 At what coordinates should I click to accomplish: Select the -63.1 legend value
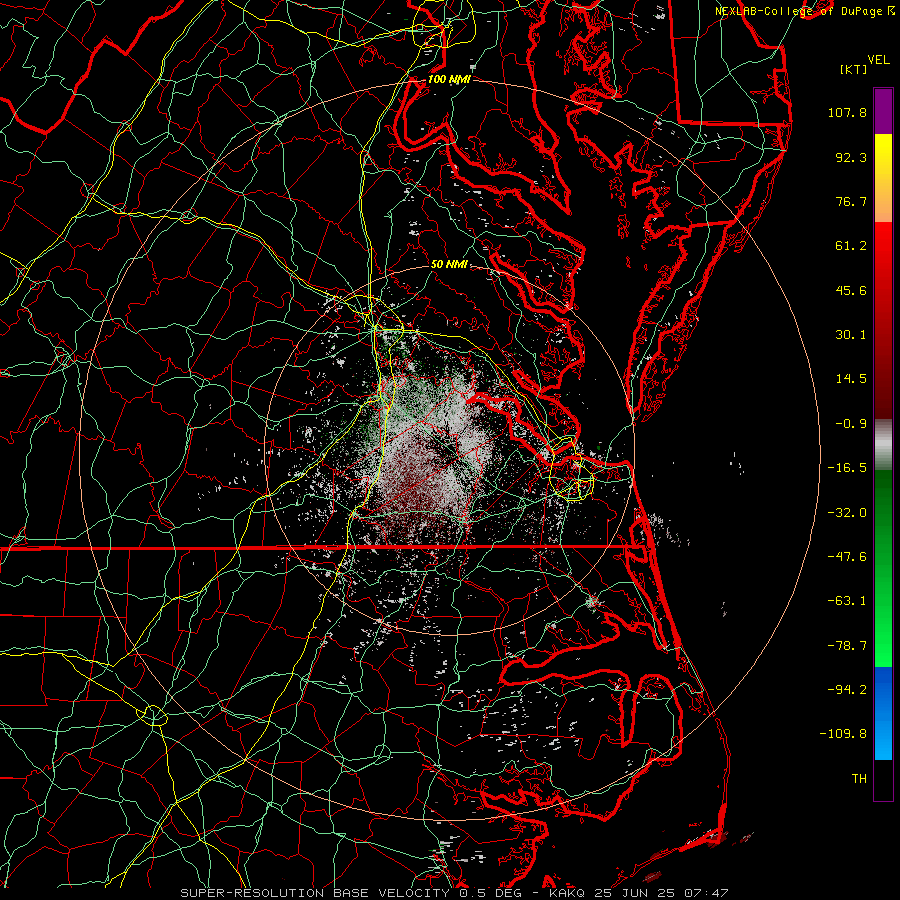click(847, 601)
